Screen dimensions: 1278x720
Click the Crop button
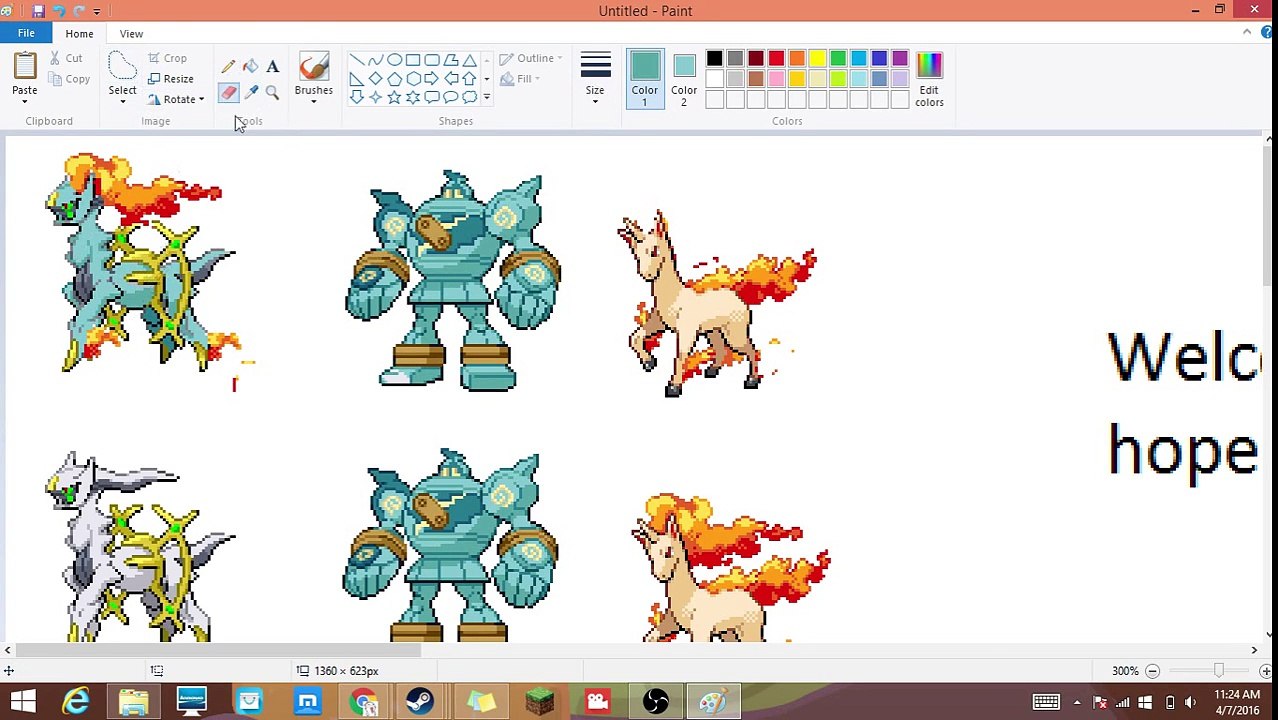click(167, 59)
